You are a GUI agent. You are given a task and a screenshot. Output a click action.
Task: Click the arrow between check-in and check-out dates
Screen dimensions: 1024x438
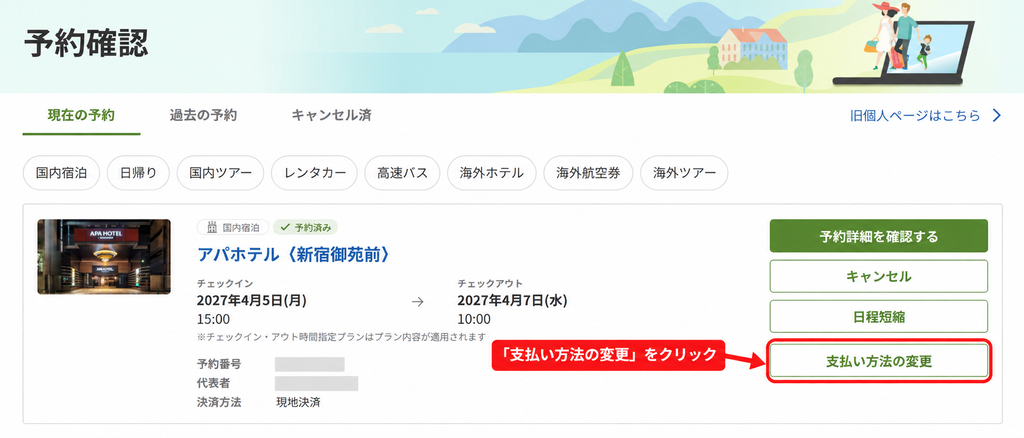click(x=418, y=302)
